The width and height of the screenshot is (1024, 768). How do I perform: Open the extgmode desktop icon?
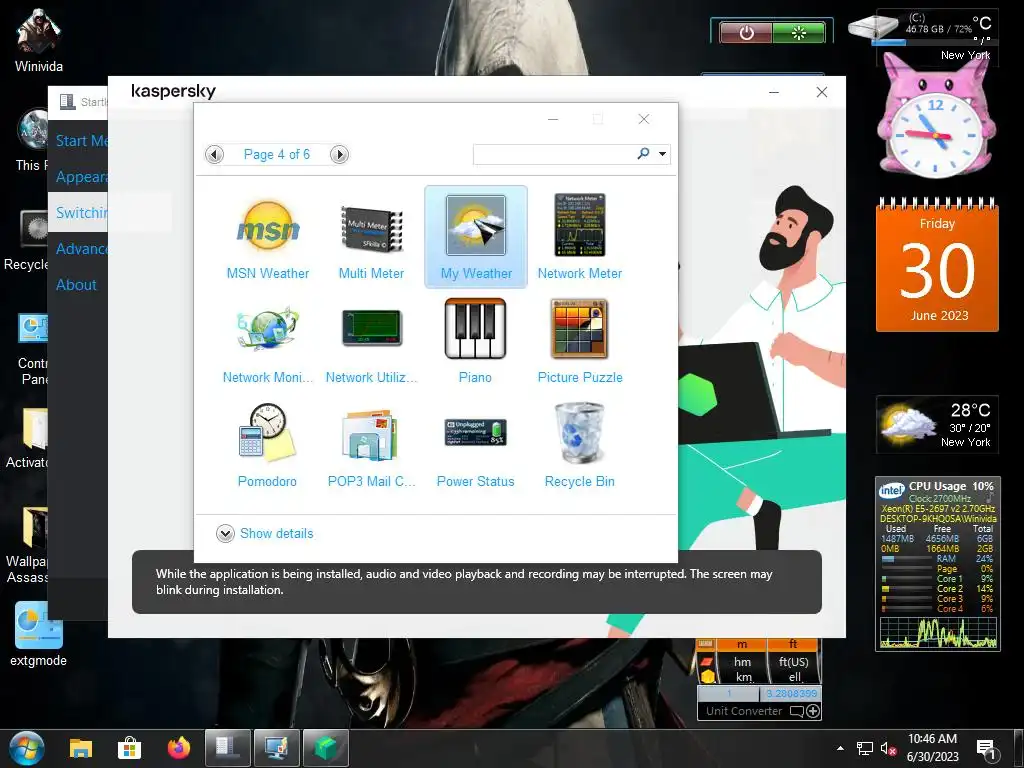(39, 636)
